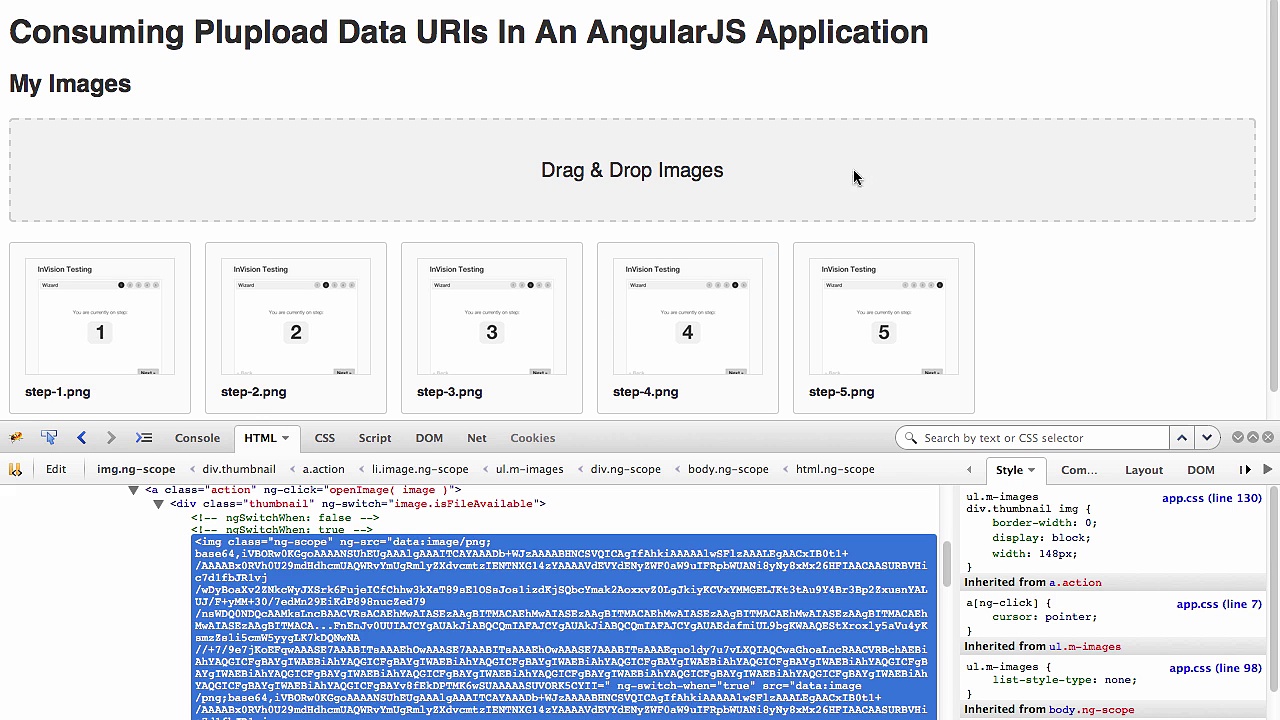
Task: Jump to previous search result arrow
Action: 1182,438
